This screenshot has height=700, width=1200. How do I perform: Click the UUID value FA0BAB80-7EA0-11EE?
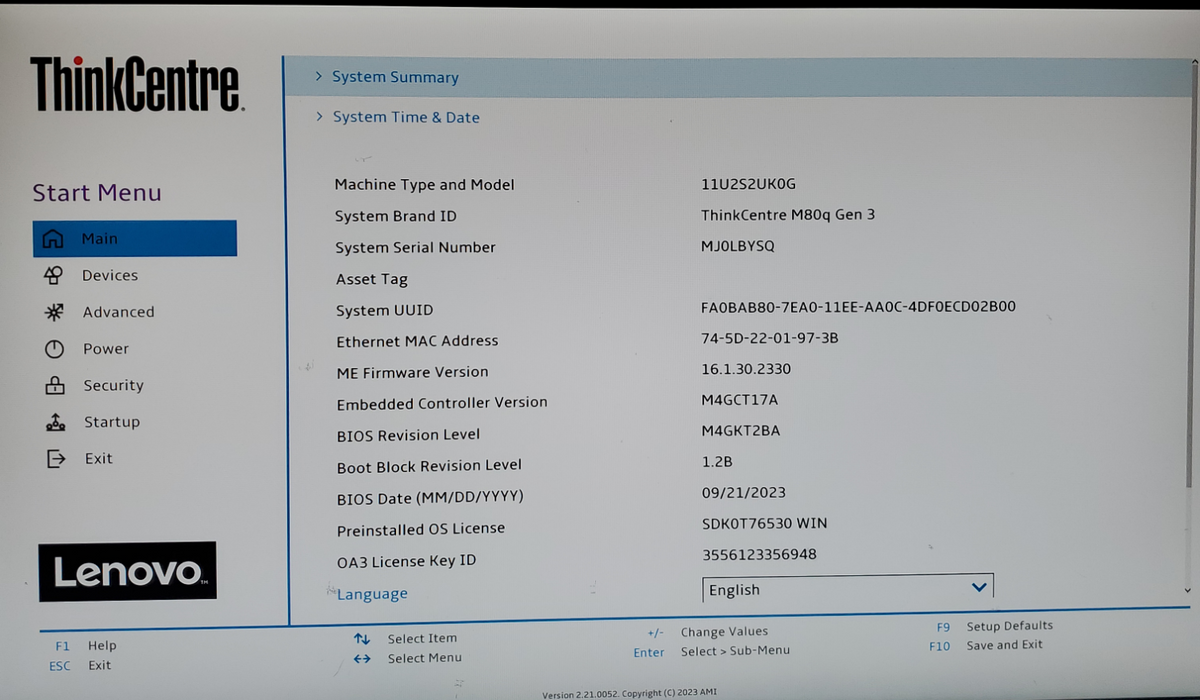pyautogui.click(x=859, y=306)
